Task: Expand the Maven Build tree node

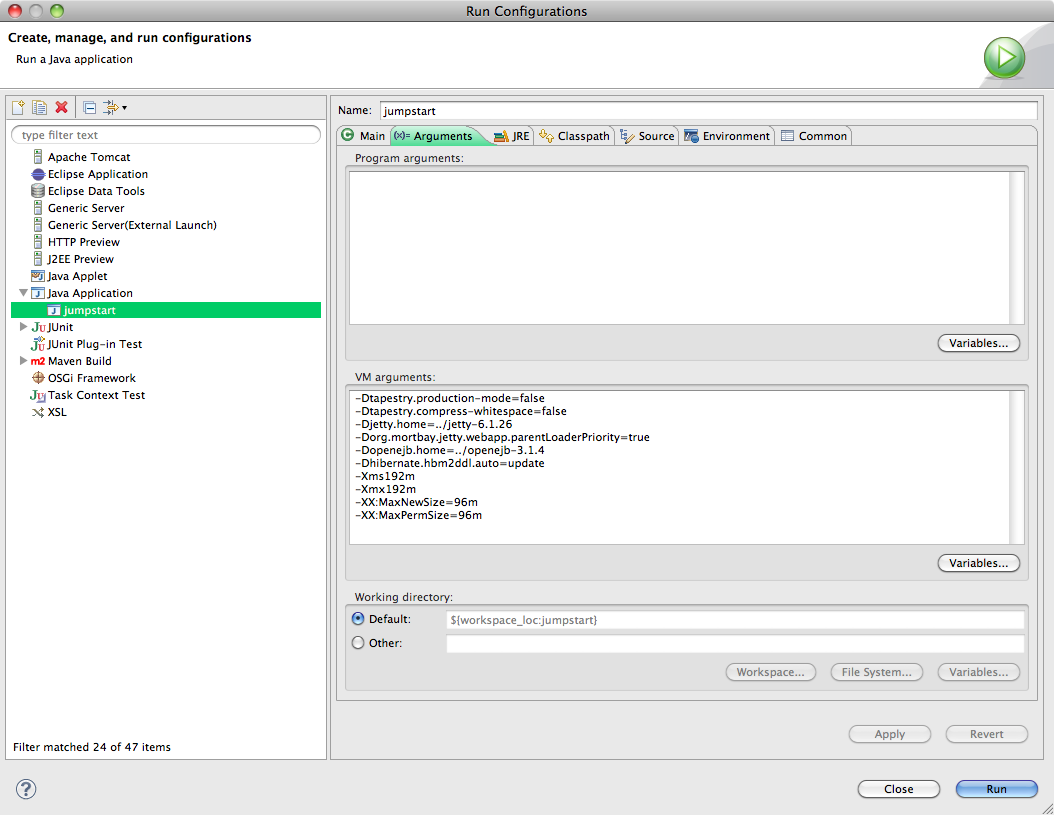Action: point(24,361)
